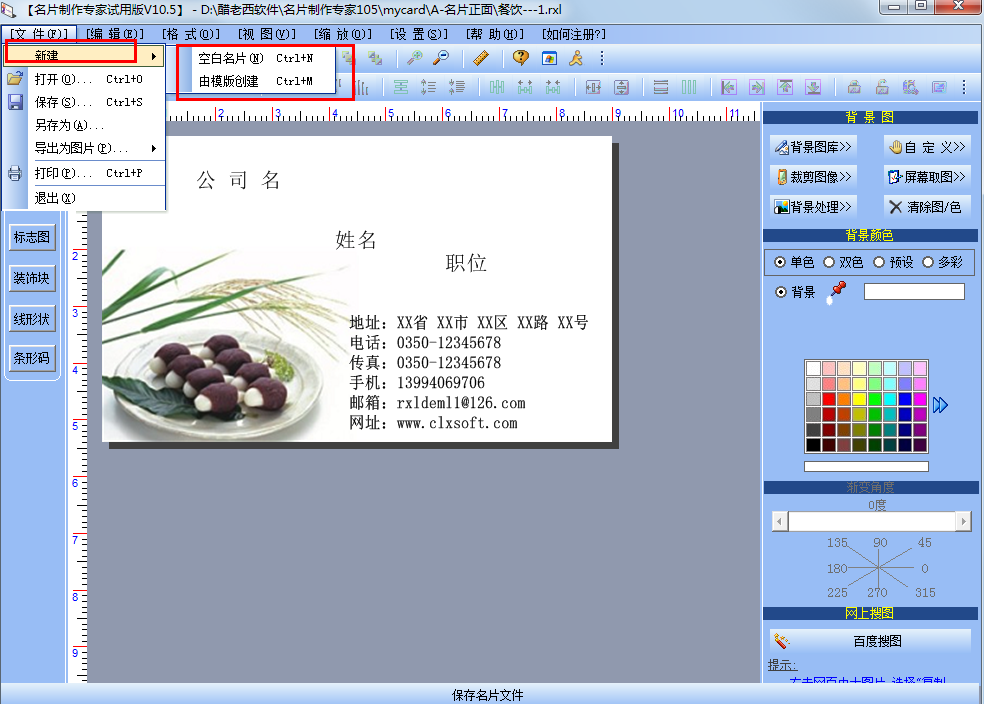Click the make same width icon
The width and height of the screenshot is (984, 704).
593,87
